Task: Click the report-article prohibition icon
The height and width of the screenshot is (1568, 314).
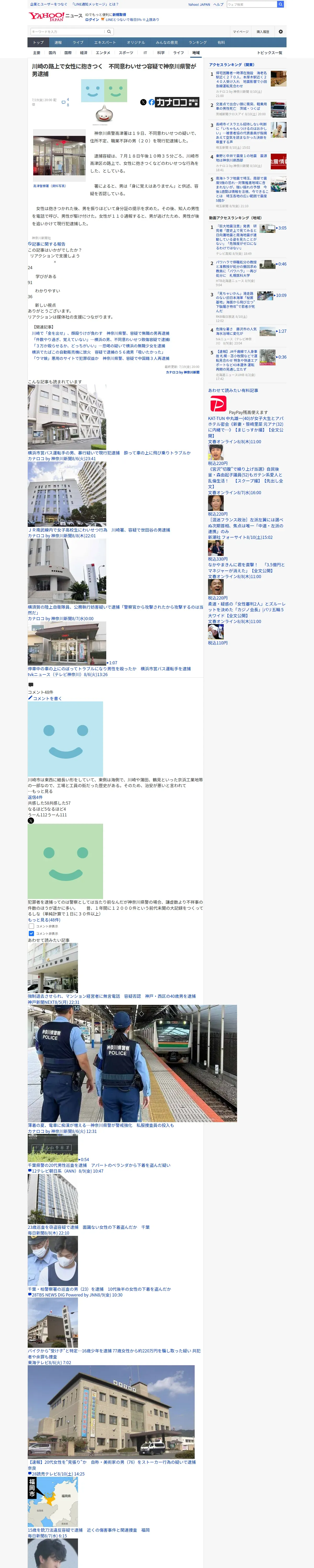Action: pos(29,244)
